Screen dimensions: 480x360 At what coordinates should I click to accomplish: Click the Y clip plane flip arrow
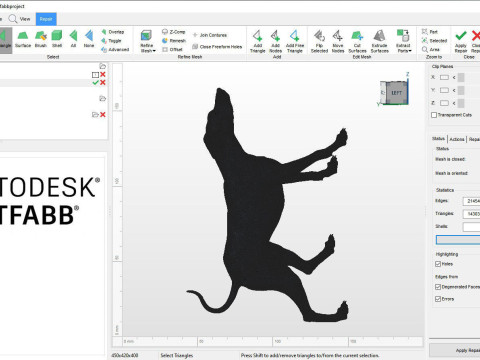click(454, 90)
